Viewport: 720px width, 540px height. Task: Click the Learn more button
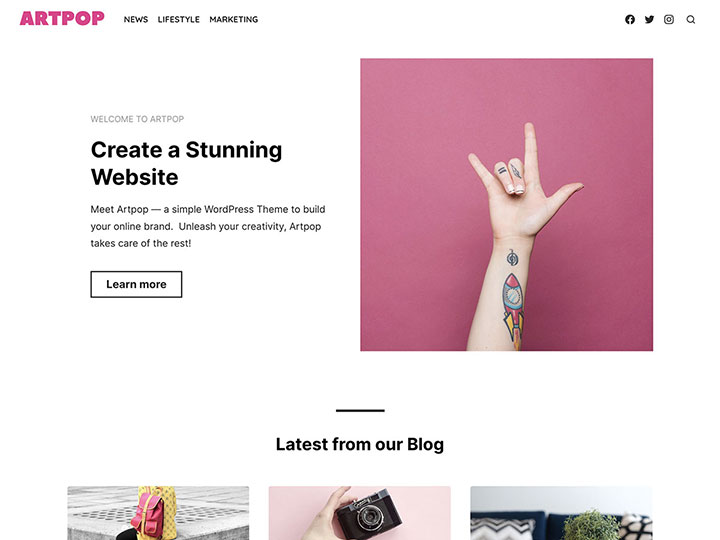(x=136, y=284)
